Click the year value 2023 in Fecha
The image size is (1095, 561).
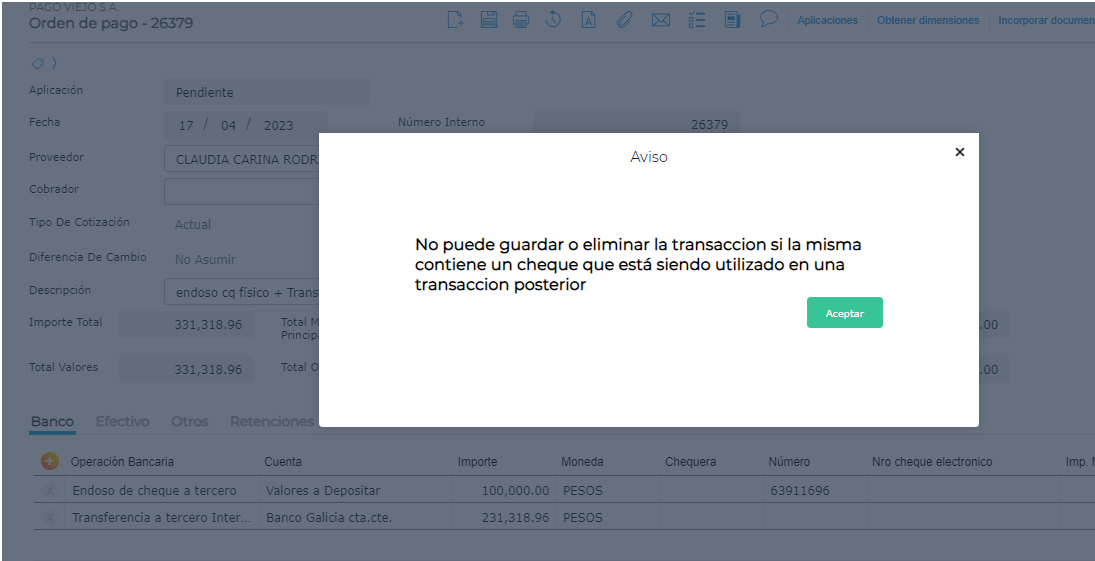pos(278,126)
